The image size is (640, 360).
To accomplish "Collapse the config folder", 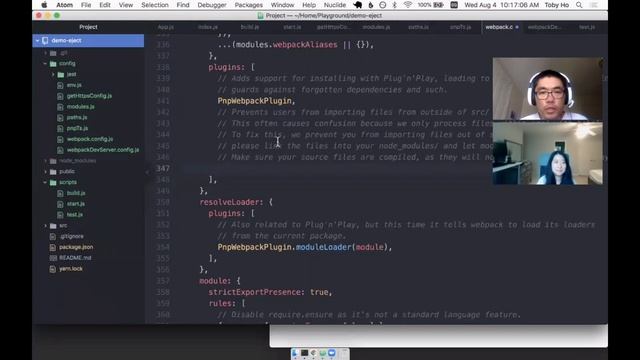I will tap(45, 64).
